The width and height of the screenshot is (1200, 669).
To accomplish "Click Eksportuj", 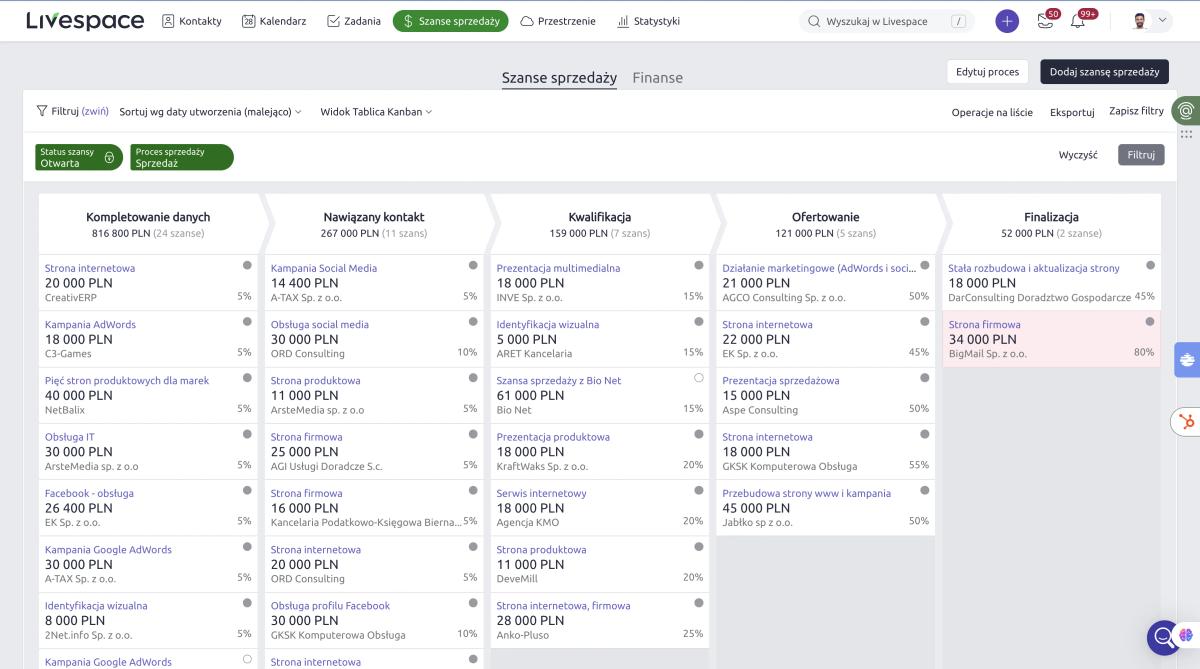I will 1072,112.
